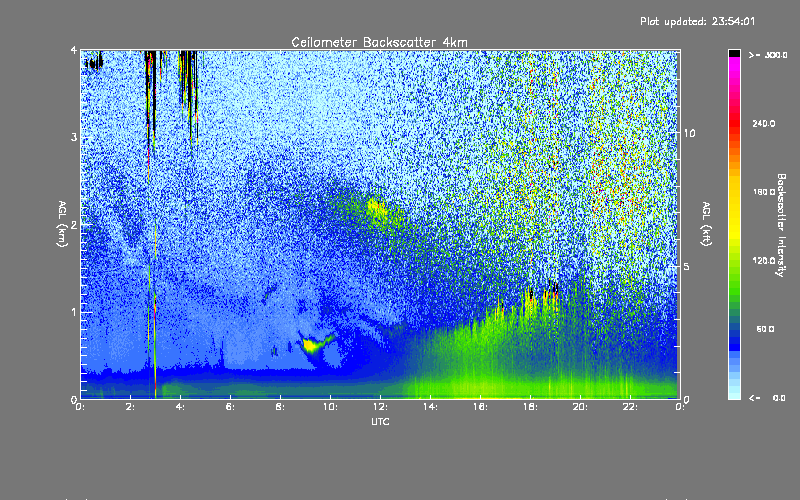
Task: Select the '22:' tick on the UTC axis
Action: (x=631, y=407)
